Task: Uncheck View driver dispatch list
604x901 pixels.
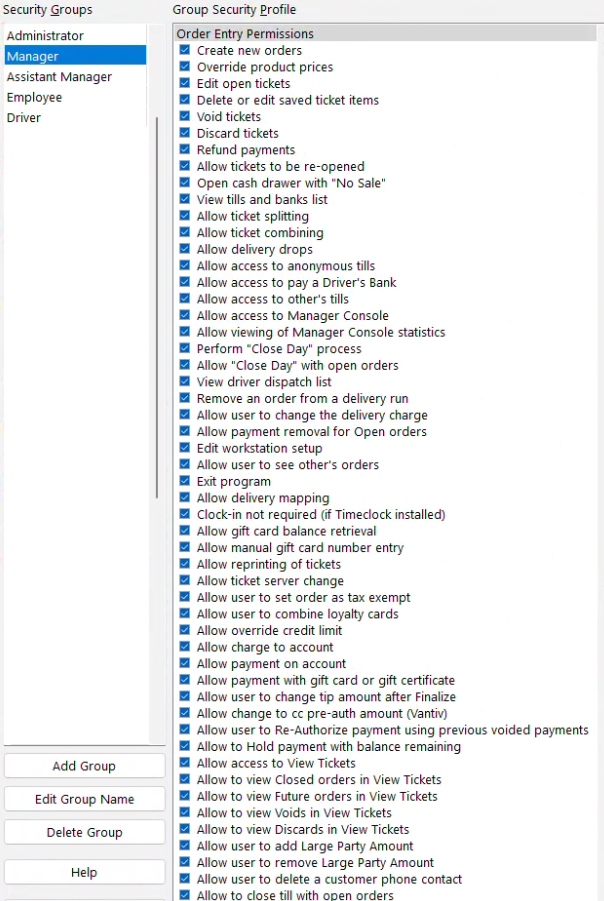Action: point(184,382)
